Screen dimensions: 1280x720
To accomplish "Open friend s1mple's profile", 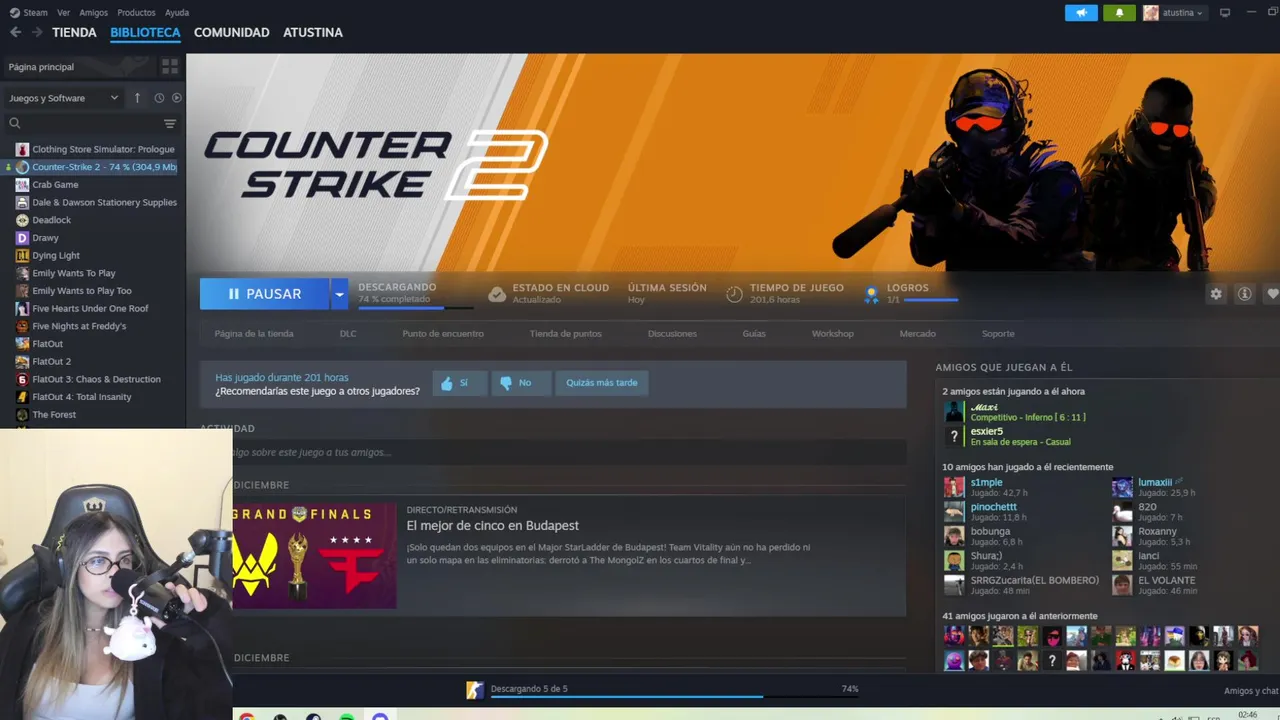I will point(986,482).
